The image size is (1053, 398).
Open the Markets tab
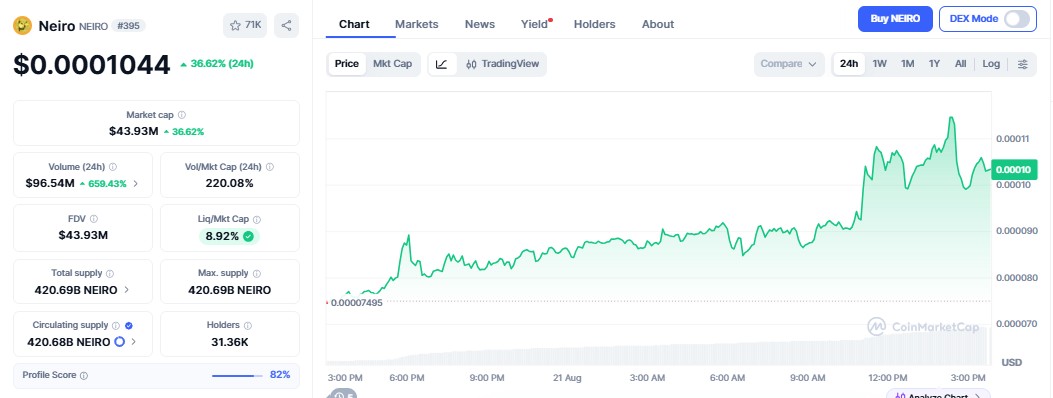point(416,24)
